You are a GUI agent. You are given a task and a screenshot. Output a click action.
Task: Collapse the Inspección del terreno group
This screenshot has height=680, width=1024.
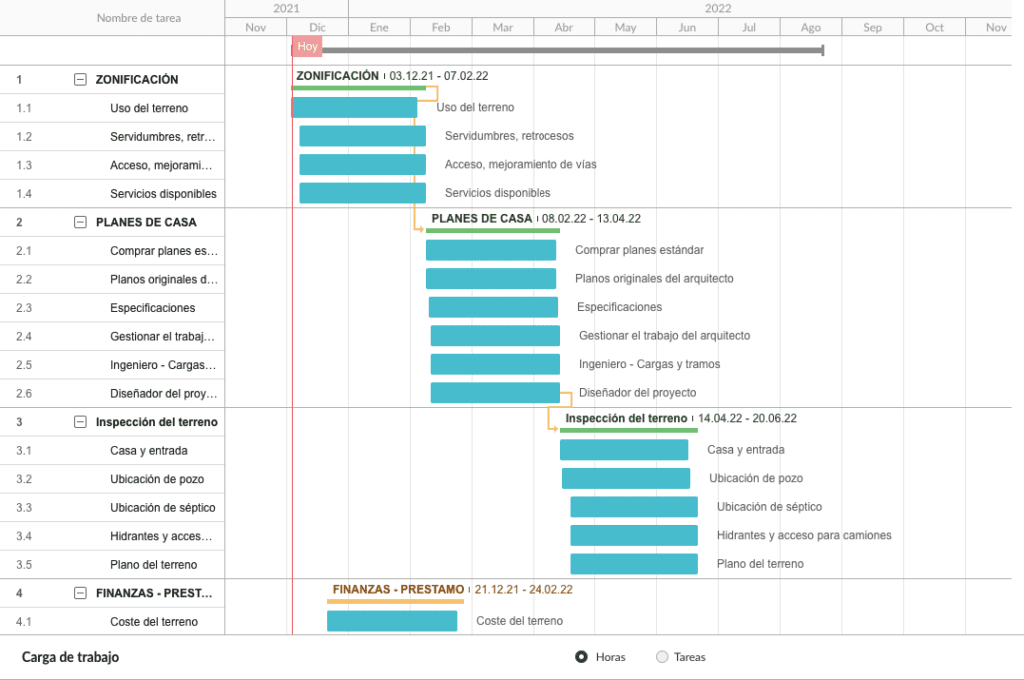(80, 422)
